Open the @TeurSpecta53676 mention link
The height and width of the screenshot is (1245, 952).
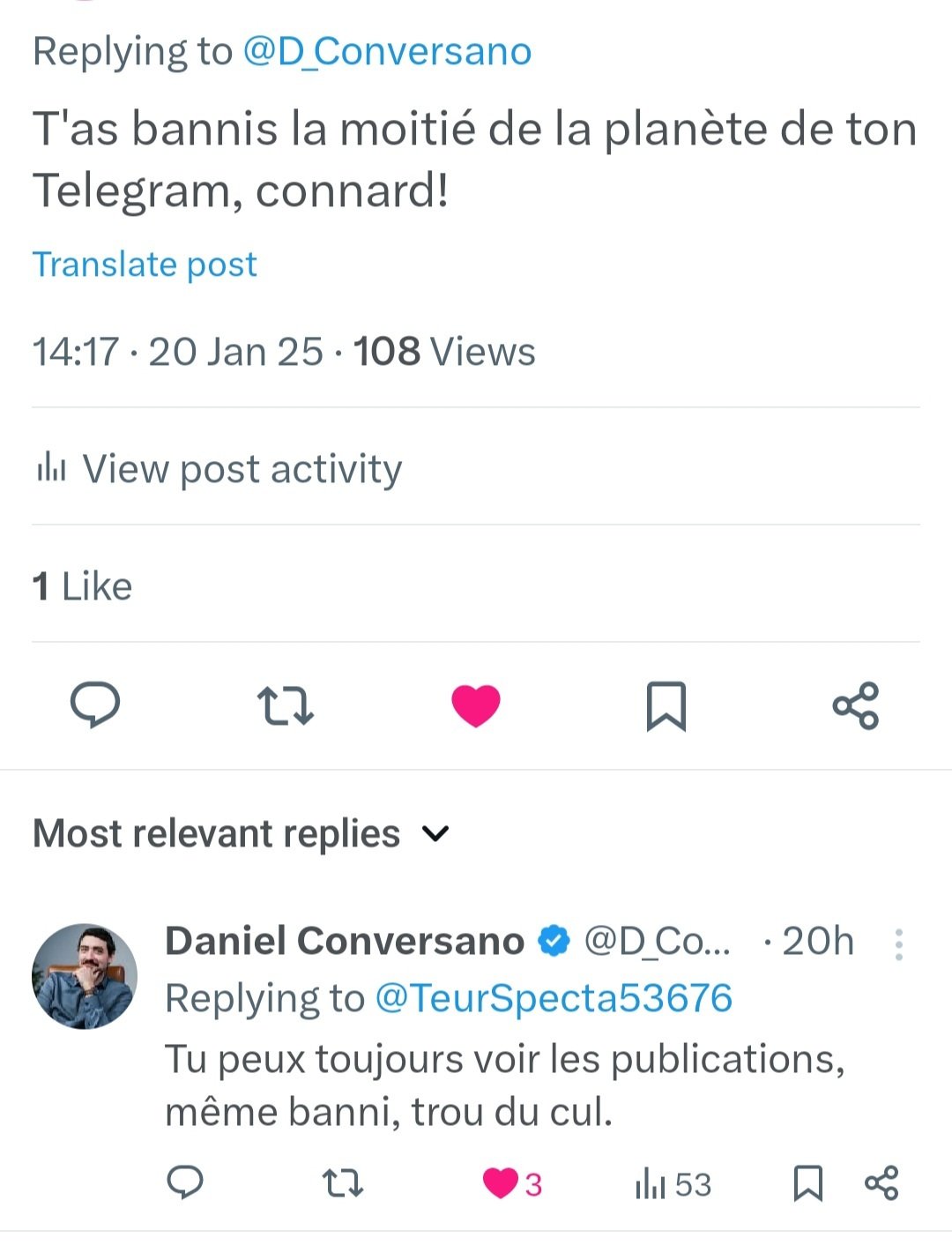coord(554,998)
